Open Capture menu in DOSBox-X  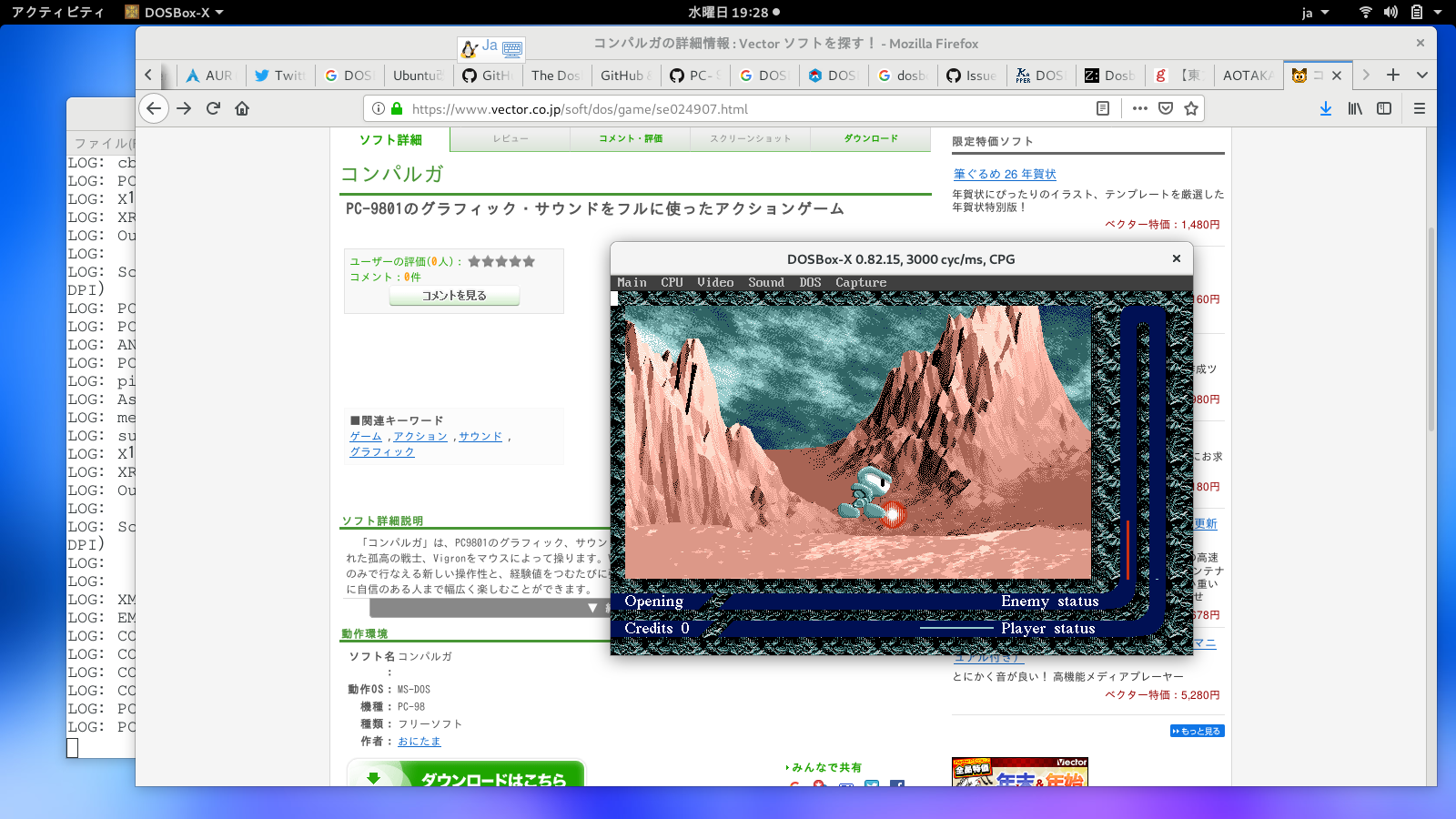(861, 283)
